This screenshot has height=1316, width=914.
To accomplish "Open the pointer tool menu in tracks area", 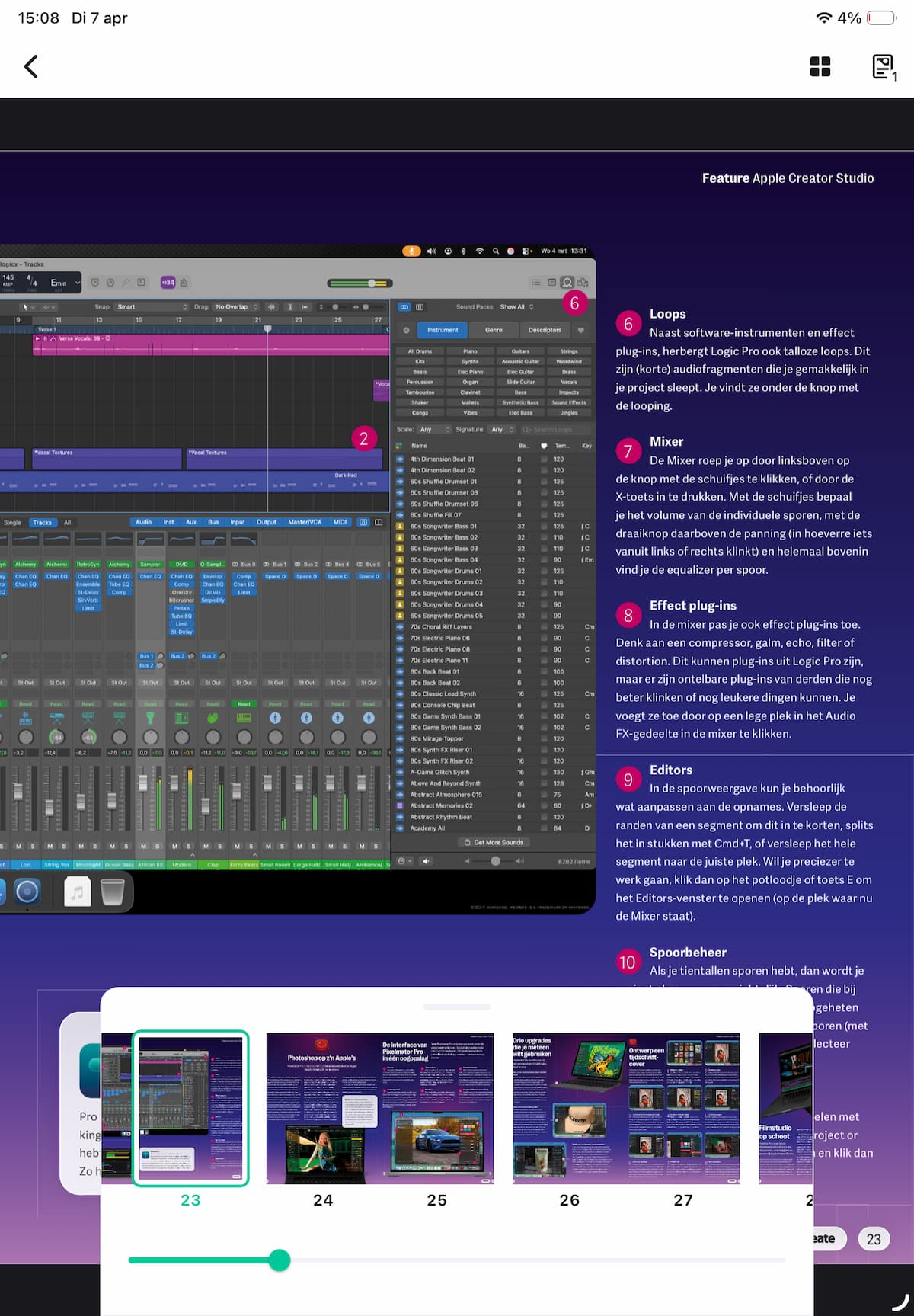I will [28, 306].
